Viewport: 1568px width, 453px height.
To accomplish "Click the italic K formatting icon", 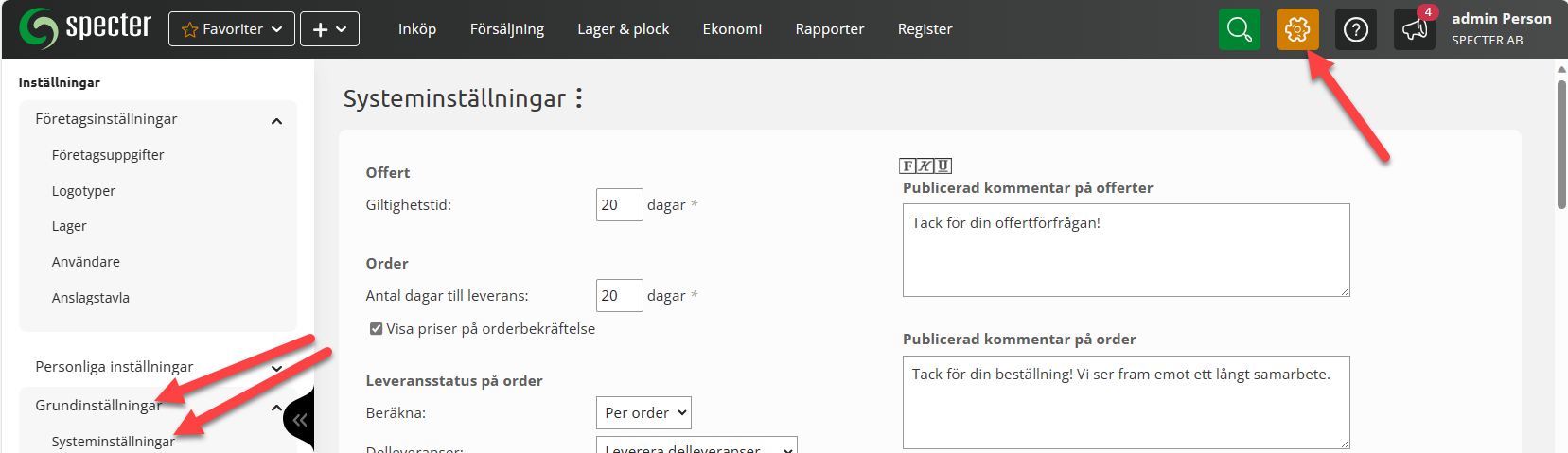I will [925, 166].
